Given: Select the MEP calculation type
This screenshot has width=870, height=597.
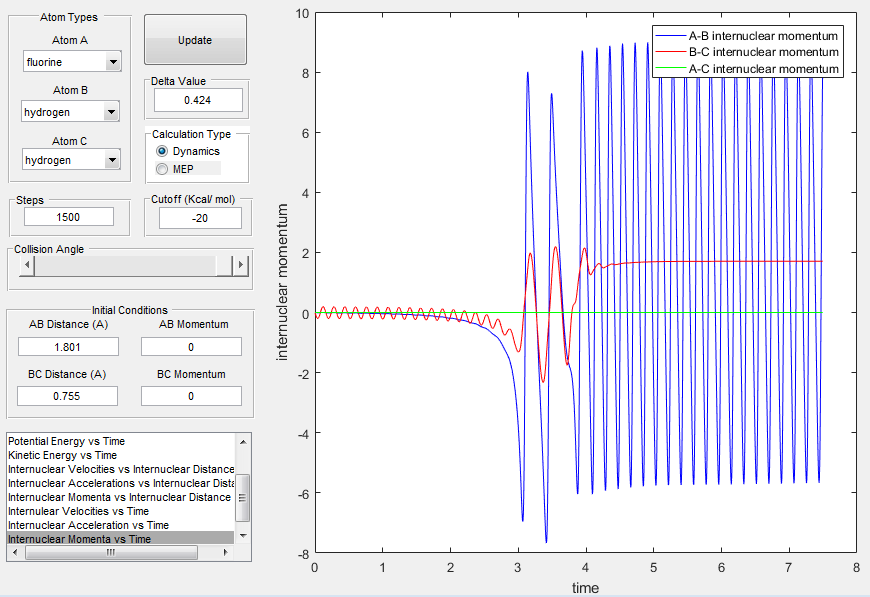Looking at the screenshot, I should pos(175,169).
